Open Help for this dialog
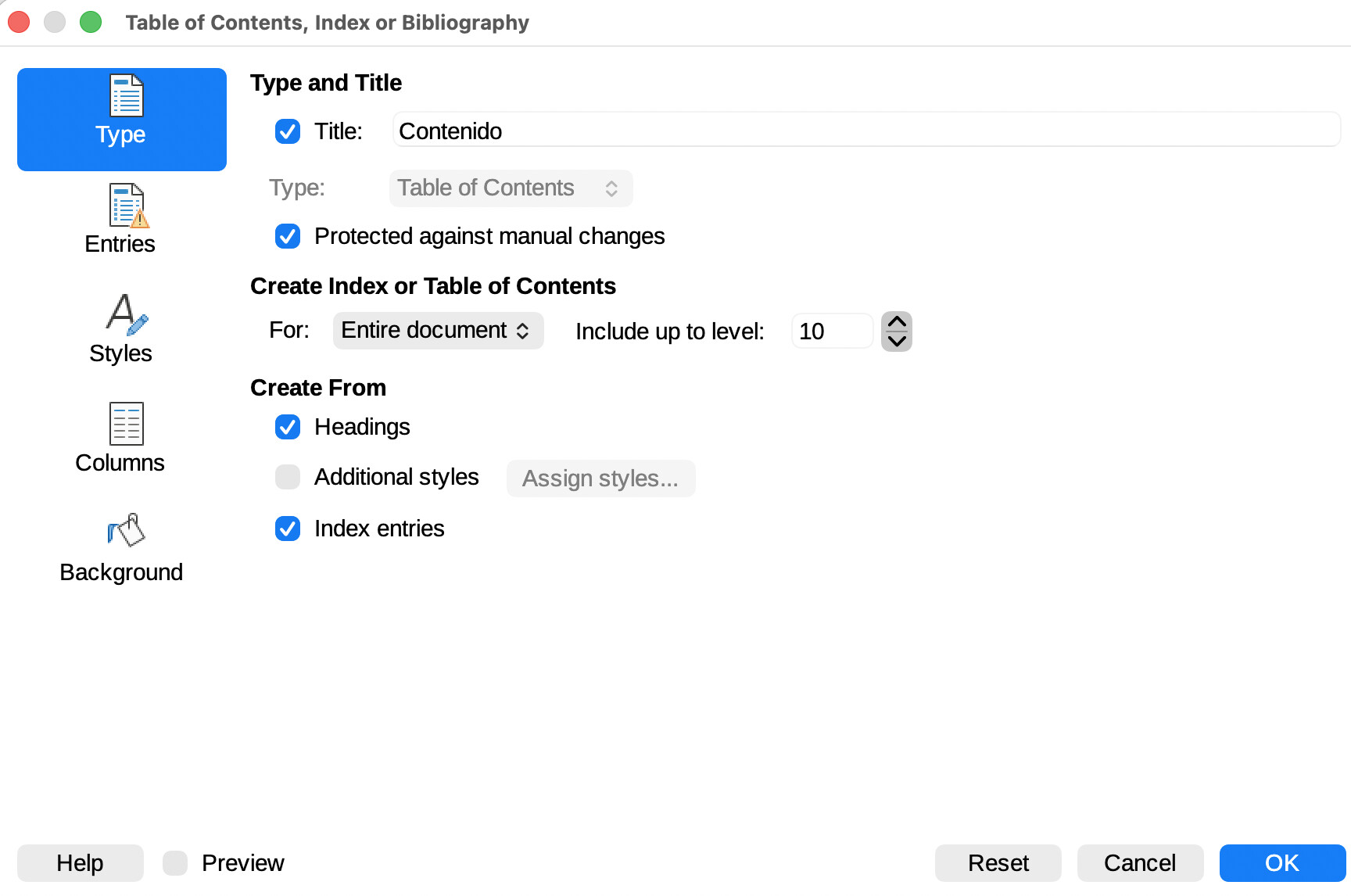The width and height of the screenshot is (1351, 896). [x=80, y=863]
